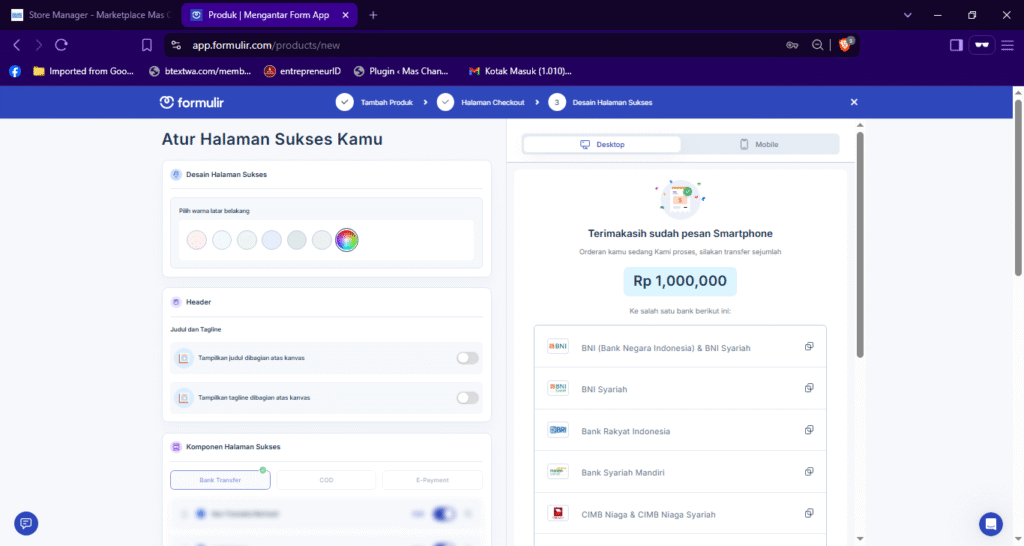Open btextwa.com bookmark

coord(200,71)
